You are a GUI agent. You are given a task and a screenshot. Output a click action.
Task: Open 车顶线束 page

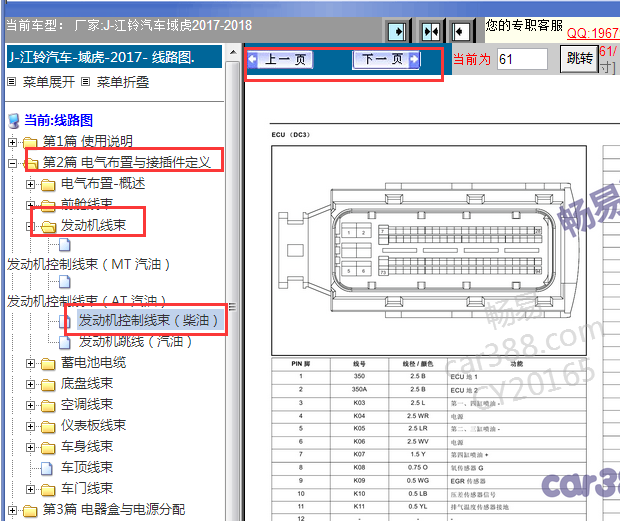tap(87, 467)
